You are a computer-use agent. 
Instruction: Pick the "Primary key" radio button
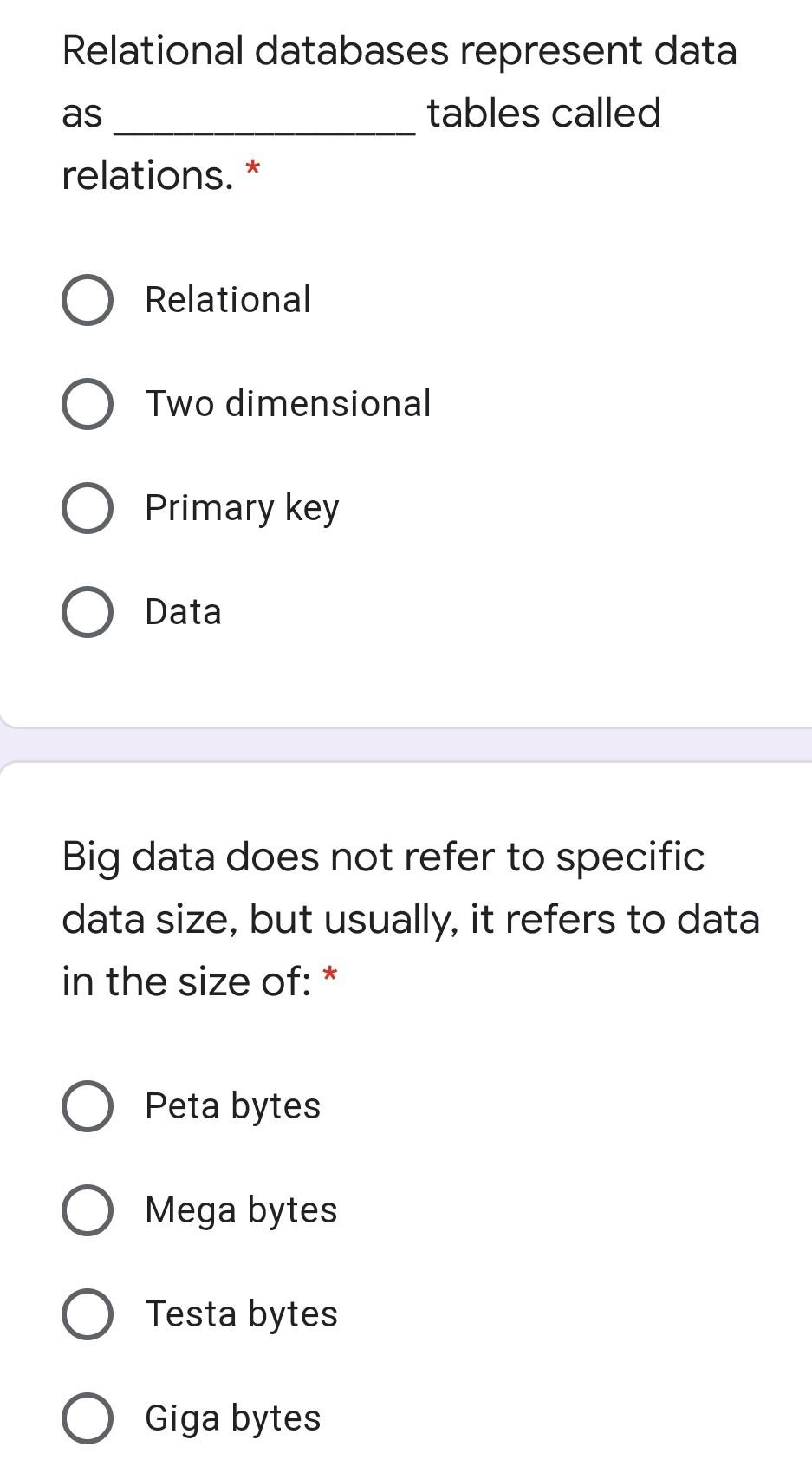point(88,508)
